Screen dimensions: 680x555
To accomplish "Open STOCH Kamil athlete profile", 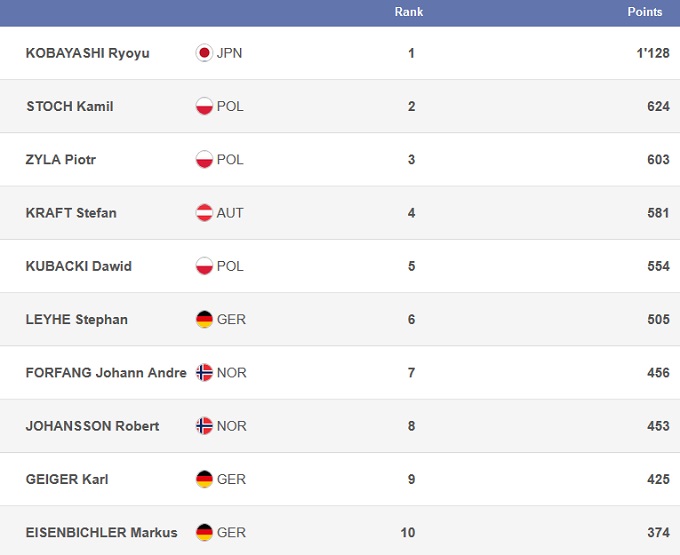I will [x=69, y=106].
